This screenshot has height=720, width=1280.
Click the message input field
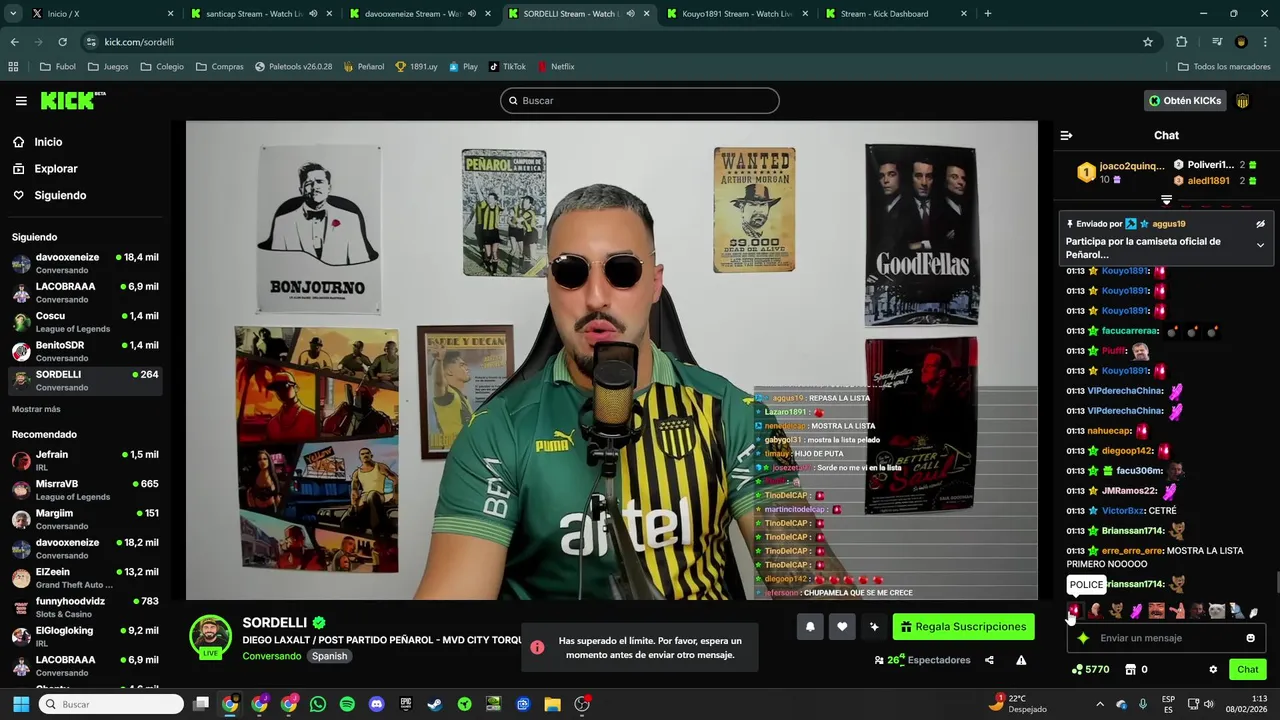tap(1165, 638)
